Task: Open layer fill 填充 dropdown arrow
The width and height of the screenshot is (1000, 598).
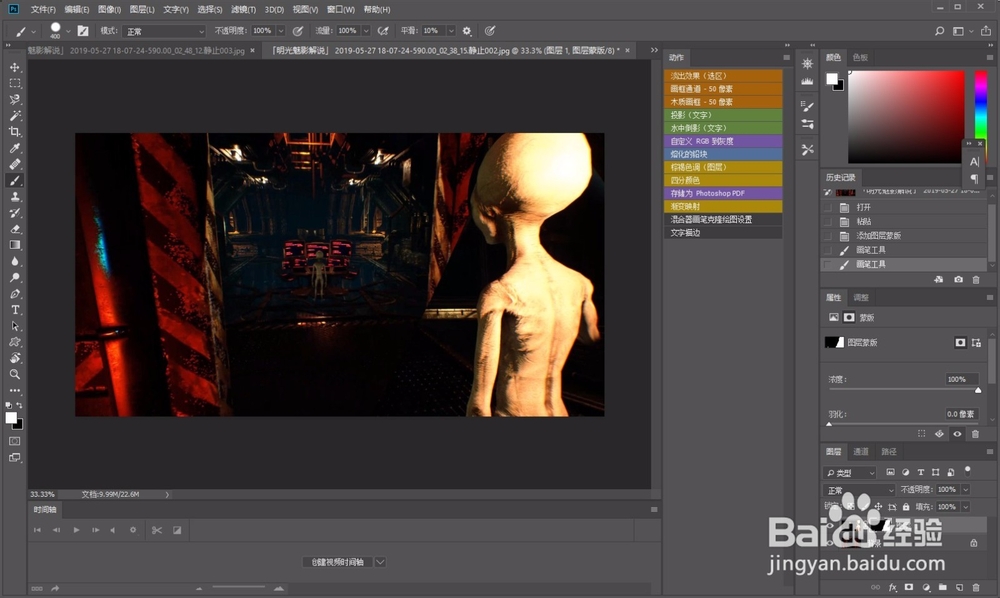Action: click(x=966, y=507)
